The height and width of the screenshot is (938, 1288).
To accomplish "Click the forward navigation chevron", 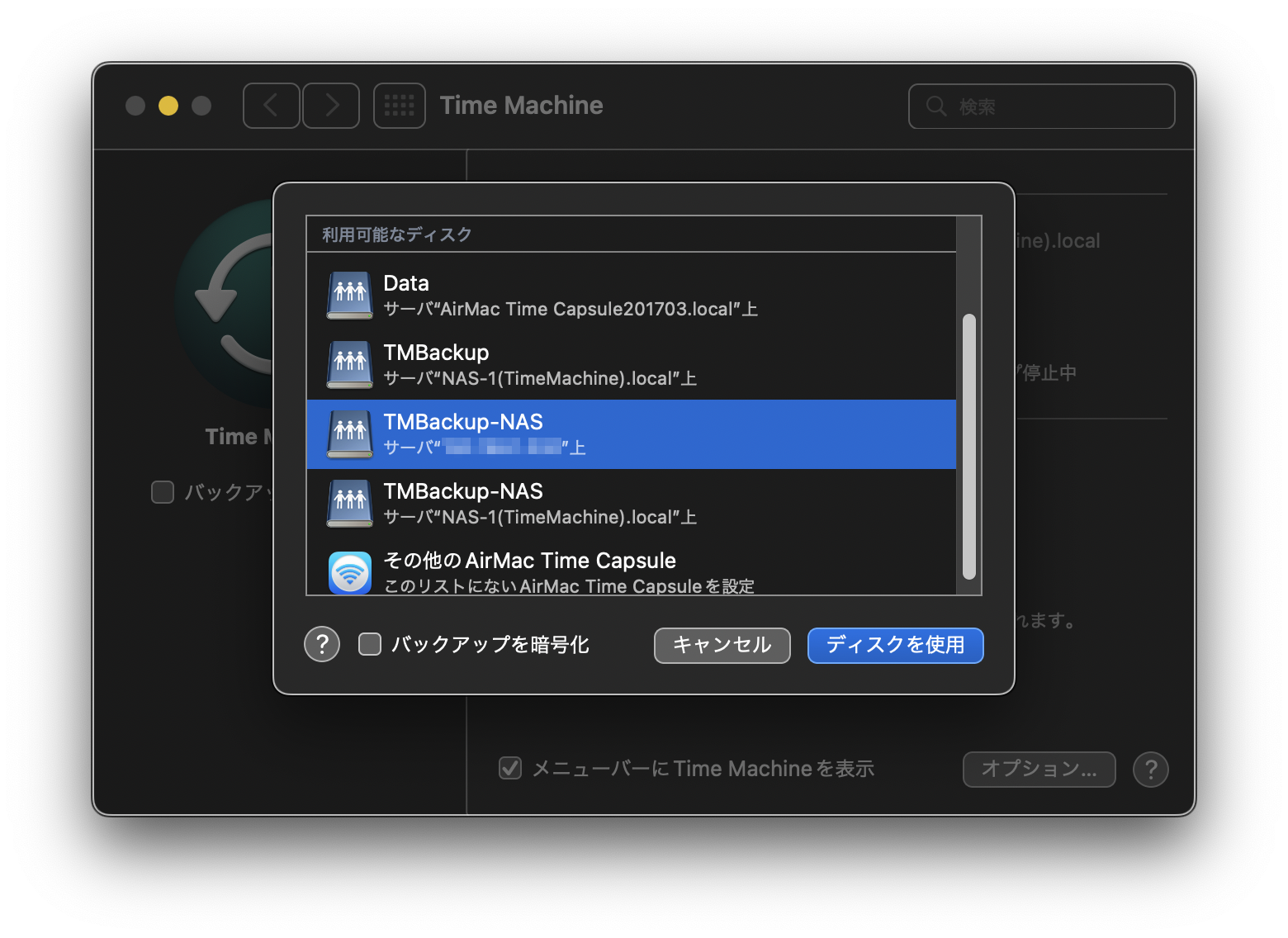I will (331, 105).
